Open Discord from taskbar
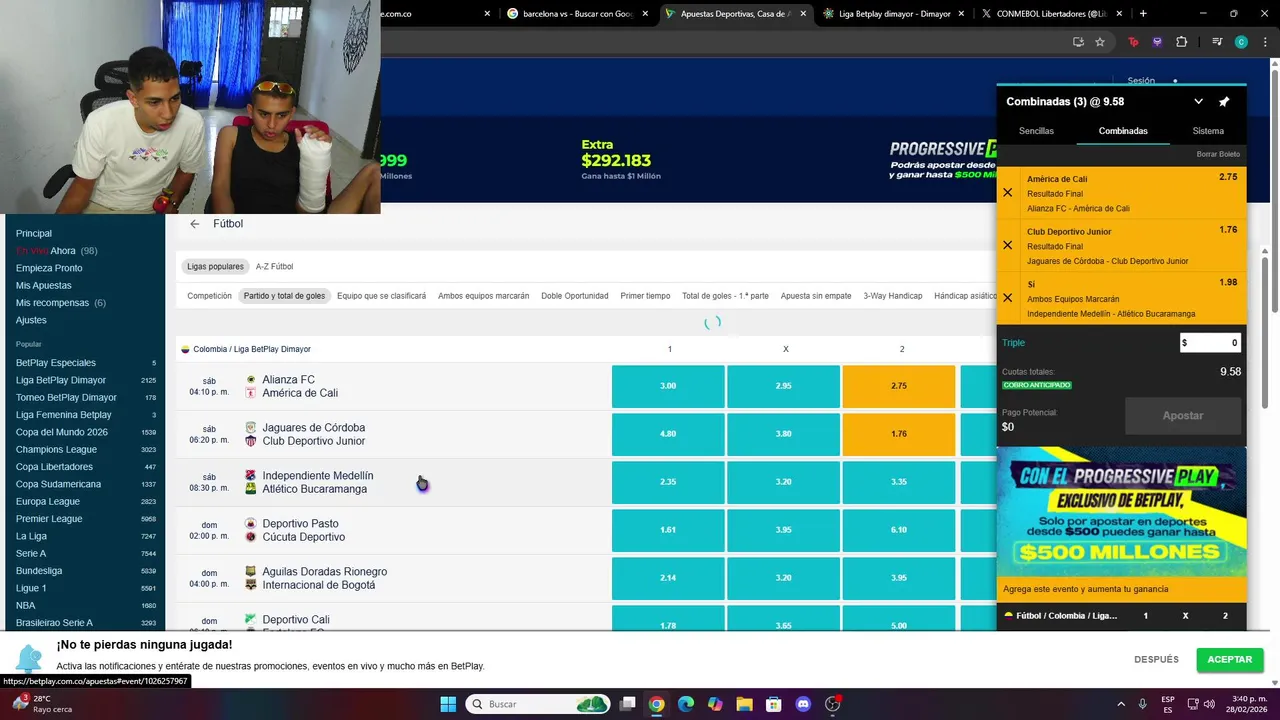The height and width of the screenshot is (720, 1280). click(x=803, y=704)
